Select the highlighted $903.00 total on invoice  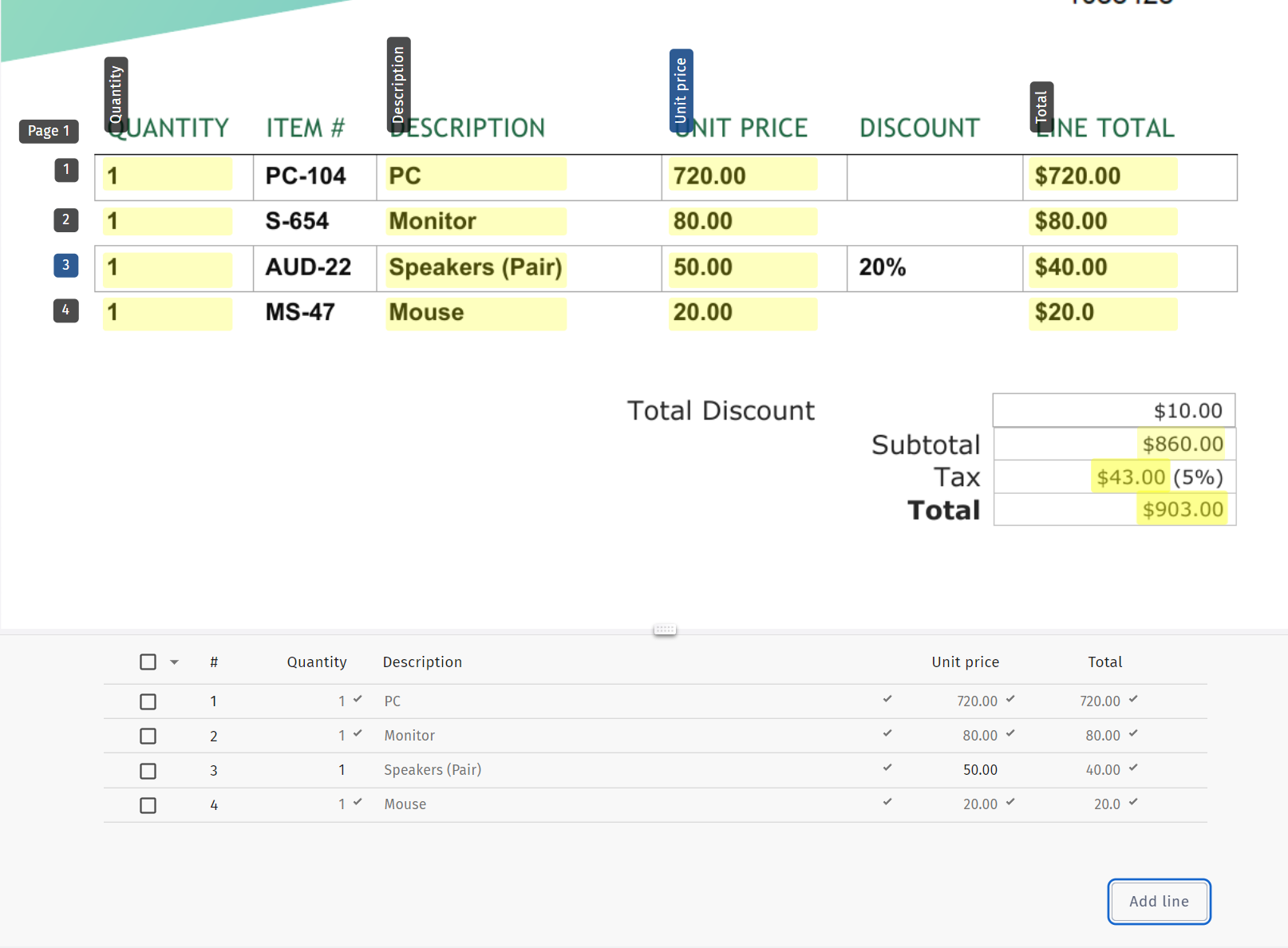[x=1182, y=510]
